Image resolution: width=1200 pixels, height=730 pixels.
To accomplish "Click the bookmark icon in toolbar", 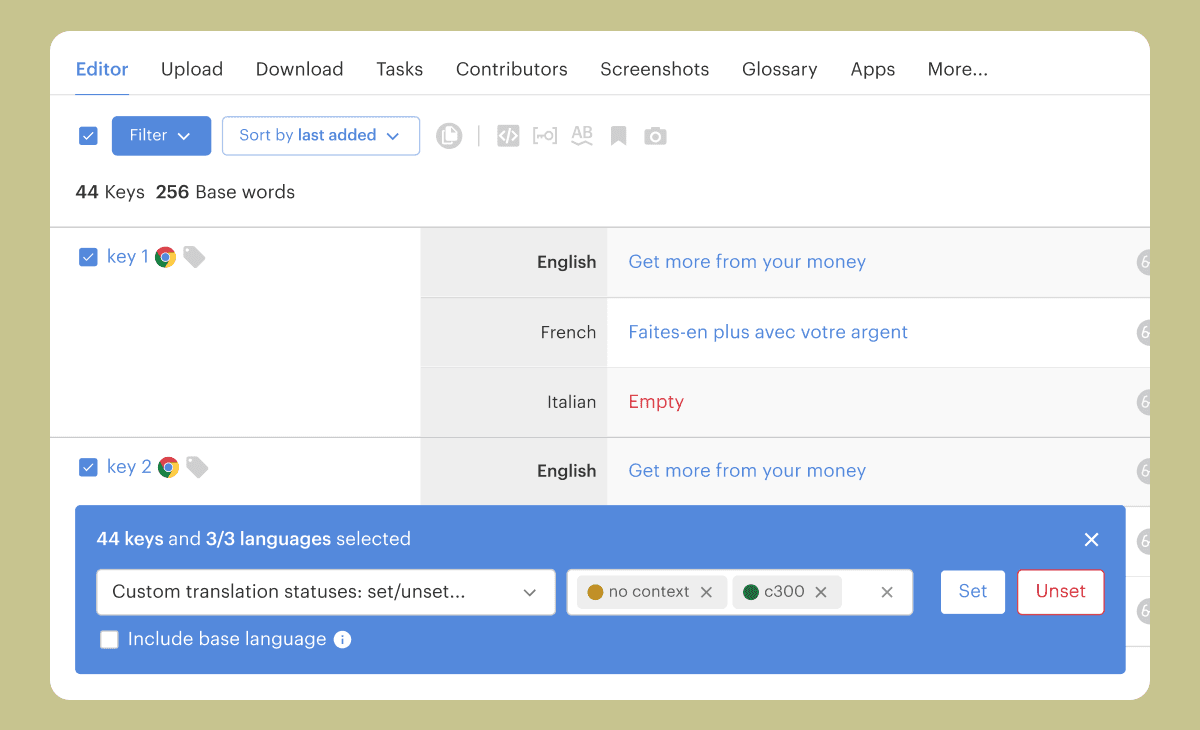I will coord(619,136).
